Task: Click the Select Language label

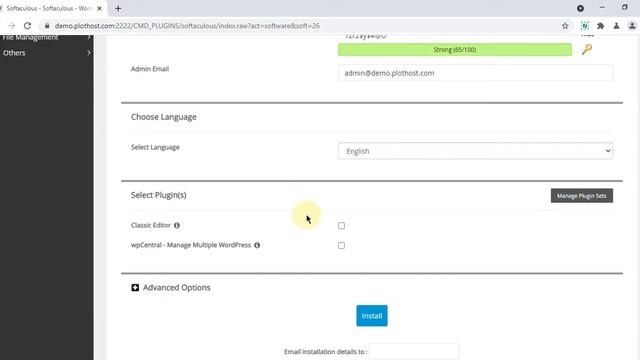Action: pyautogui.click(x=155, y=147)
